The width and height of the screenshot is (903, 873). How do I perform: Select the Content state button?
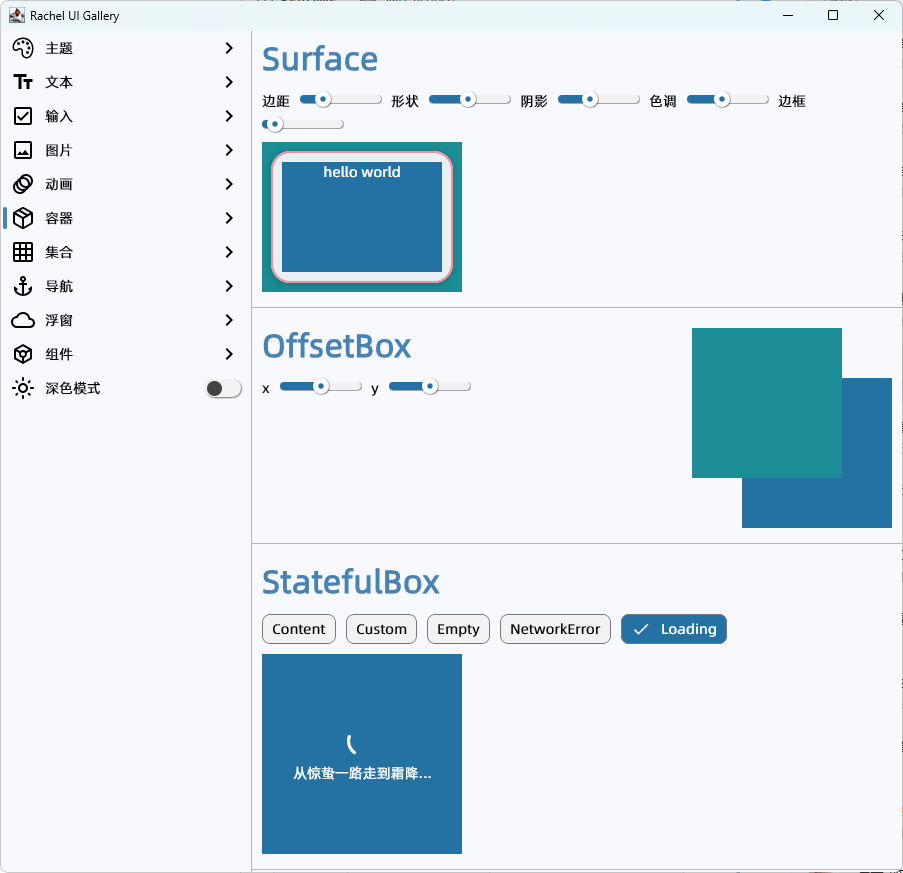point(299,629)
